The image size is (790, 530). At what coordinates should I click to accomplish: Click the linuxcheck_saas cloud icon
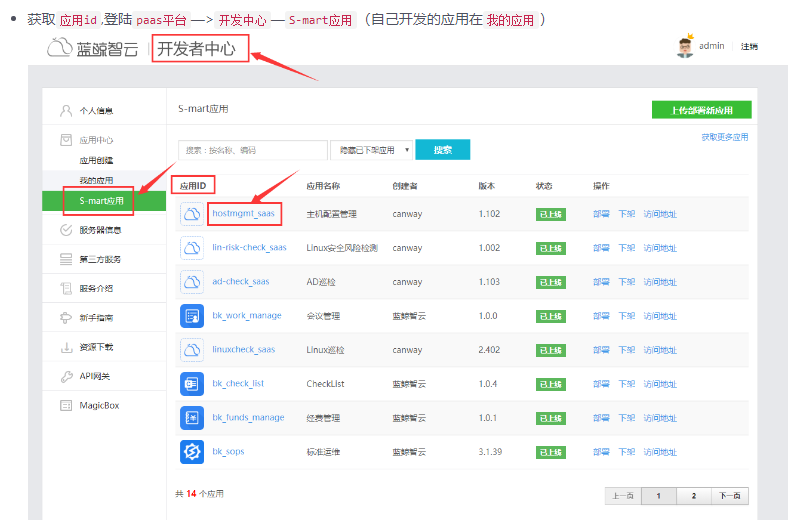pos(192,350)
